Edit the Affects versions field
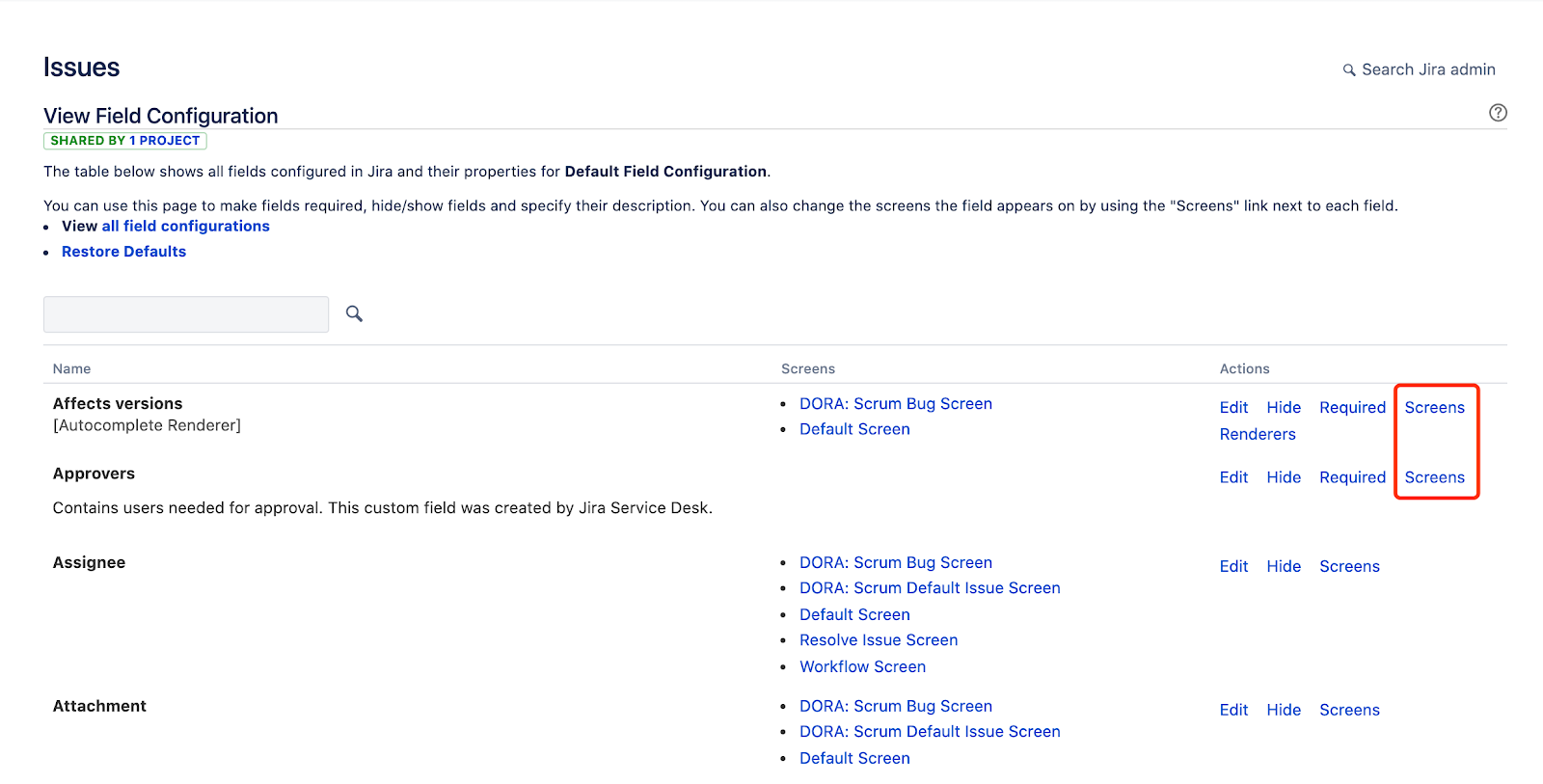The height and width of the screenshot is (784, 1543). click(x=1233, y=408)
